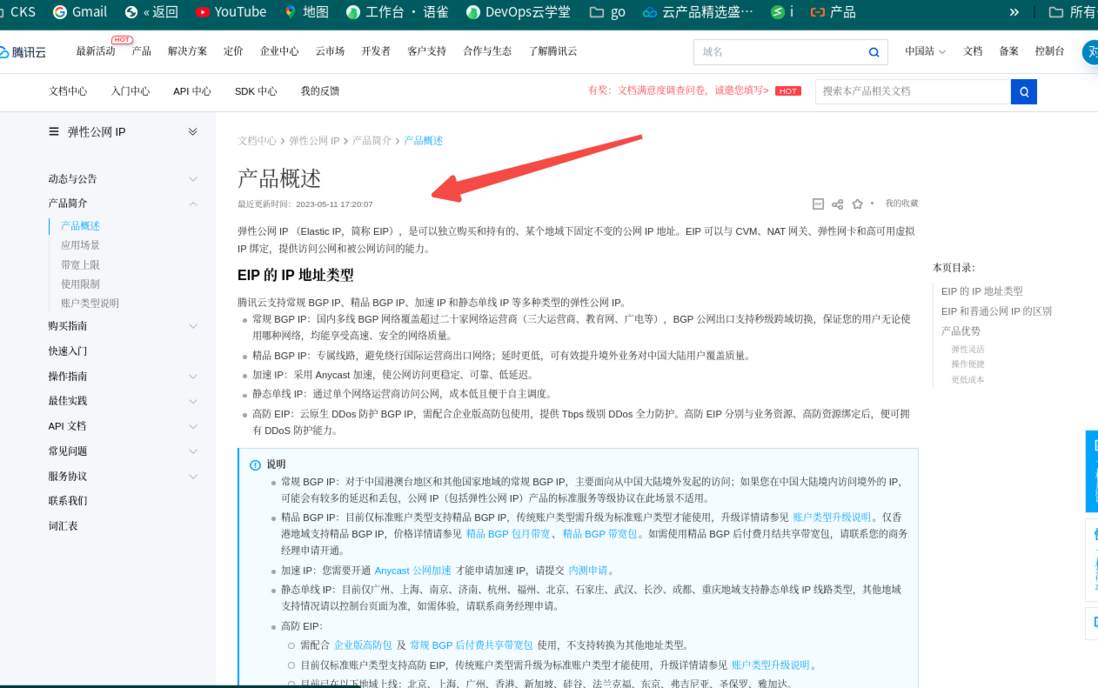Select 应用场景 in the sidebar
Viewport: 1098px width, 688px height.
[x=80, y=245]
